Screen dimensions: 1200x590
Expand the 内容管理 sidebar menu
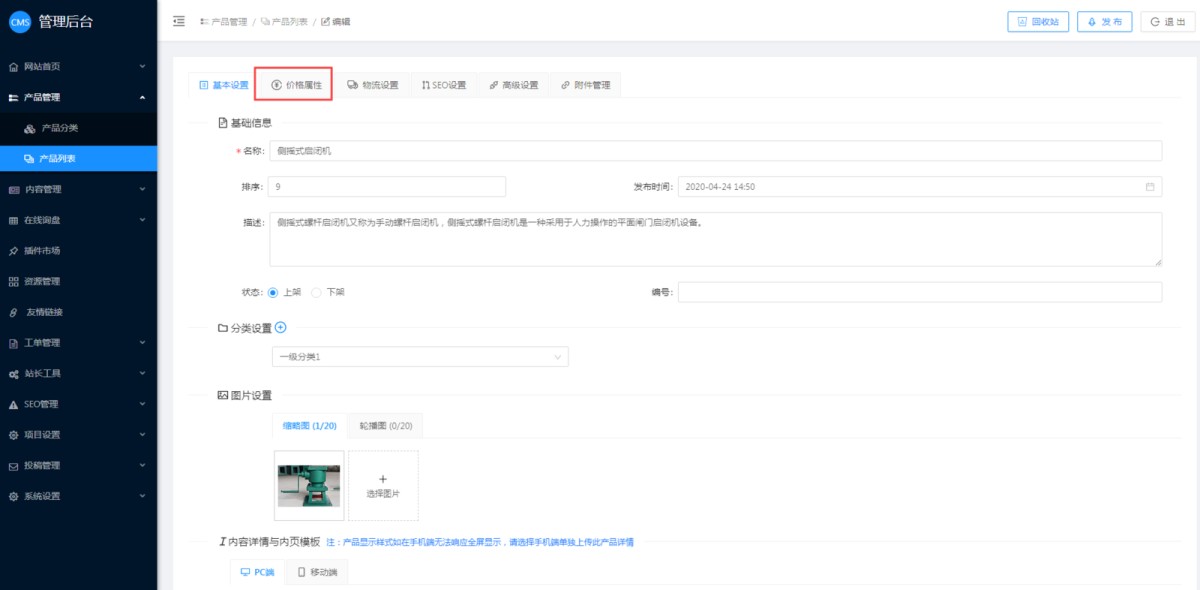coord(78,189)
